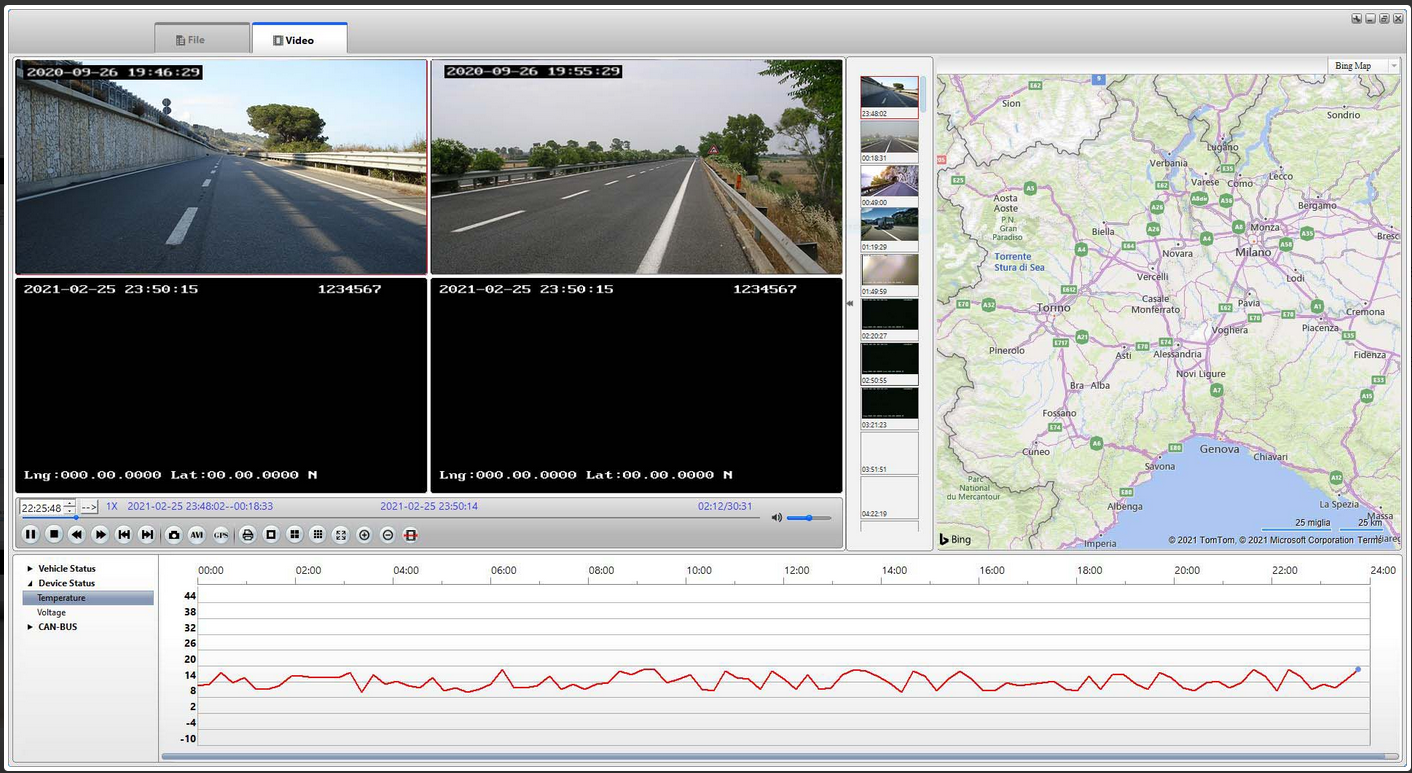Mute the audio with speaker icon
The image size is (1412, 773).
(776, 518)
